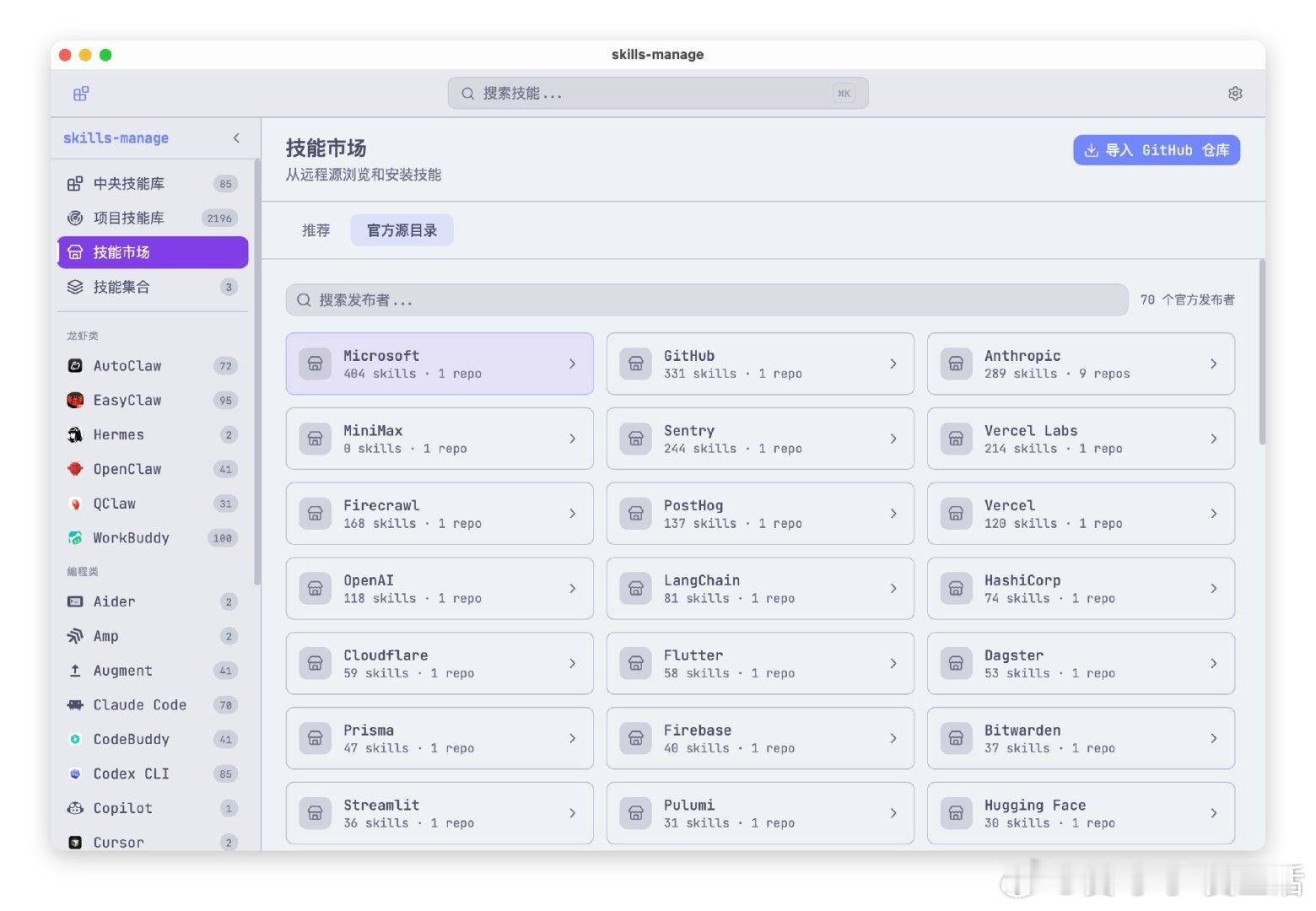1316x911 pixels.
Task: Click the OpenClaw icon in sidebar
Action: 75,469
